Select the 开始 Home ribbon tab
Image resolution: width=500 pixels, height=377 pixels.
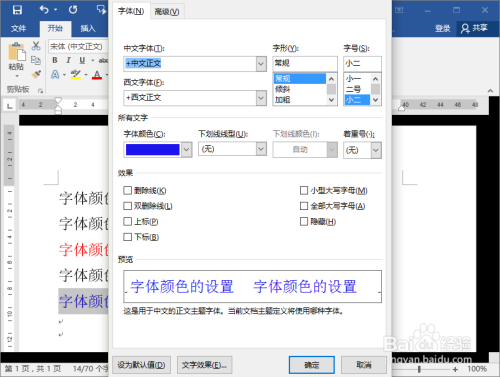55,29
